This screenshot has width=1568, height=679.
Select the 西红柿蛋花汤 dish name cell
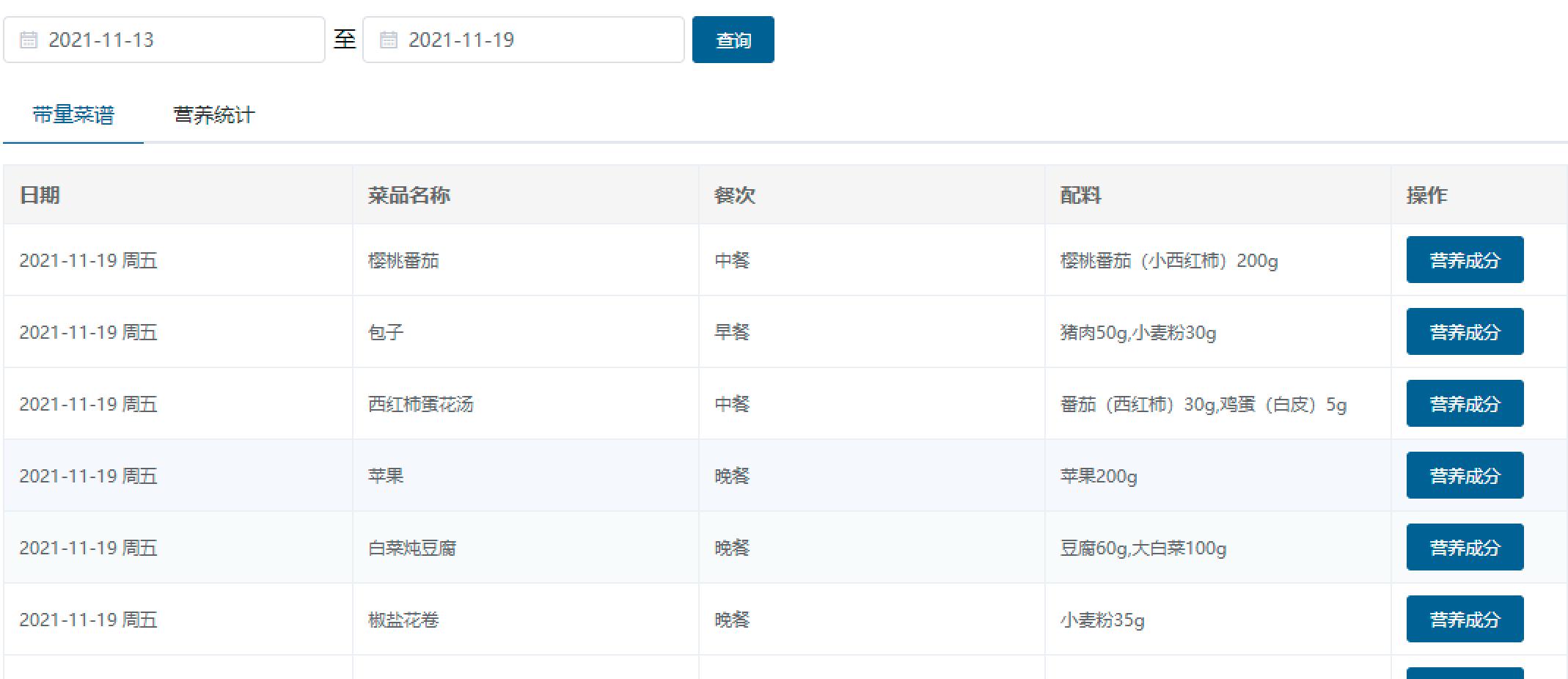click(420, 404)
